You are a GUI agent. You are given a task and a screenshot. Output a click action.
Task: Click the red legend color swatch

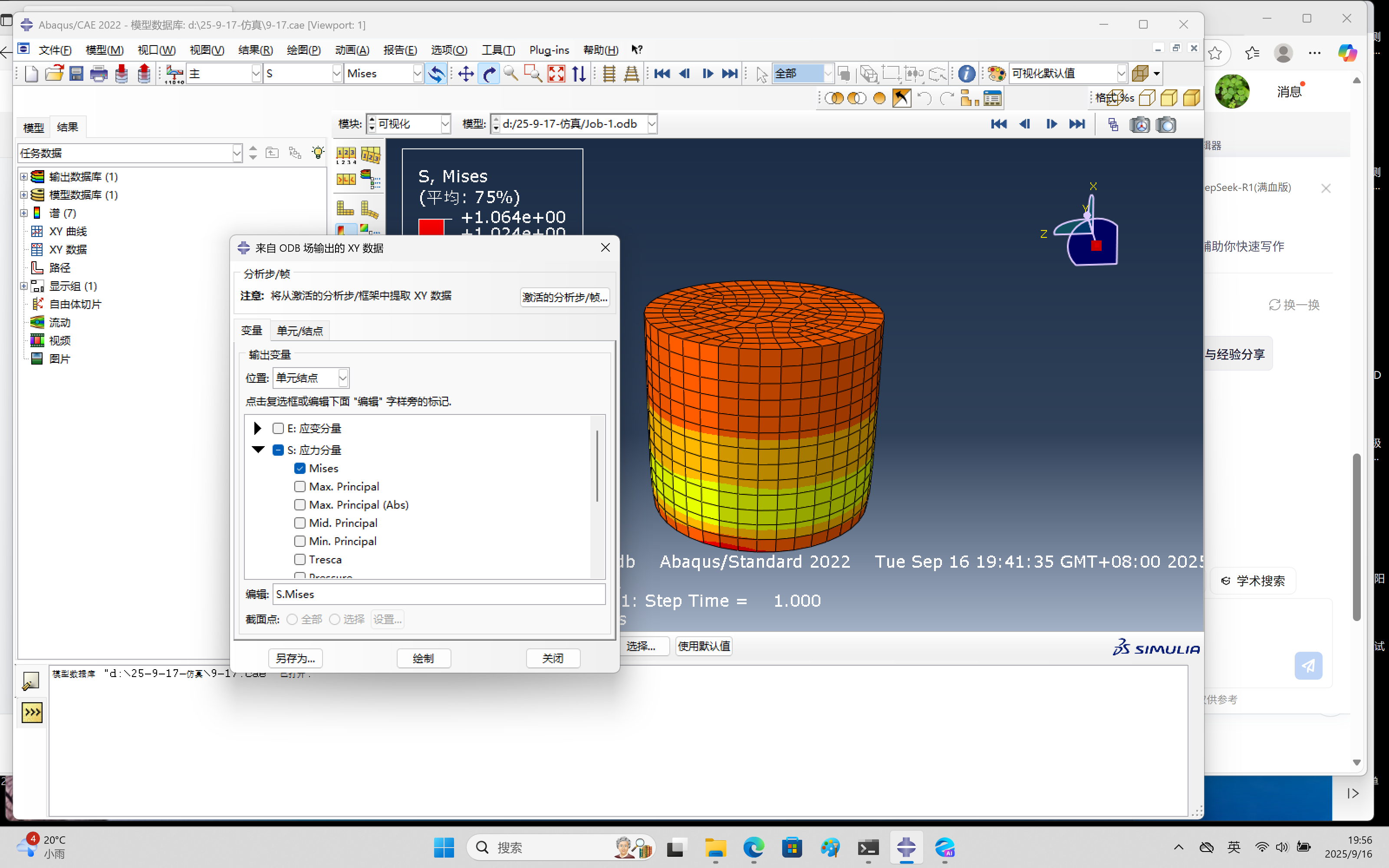coord(431,227)
